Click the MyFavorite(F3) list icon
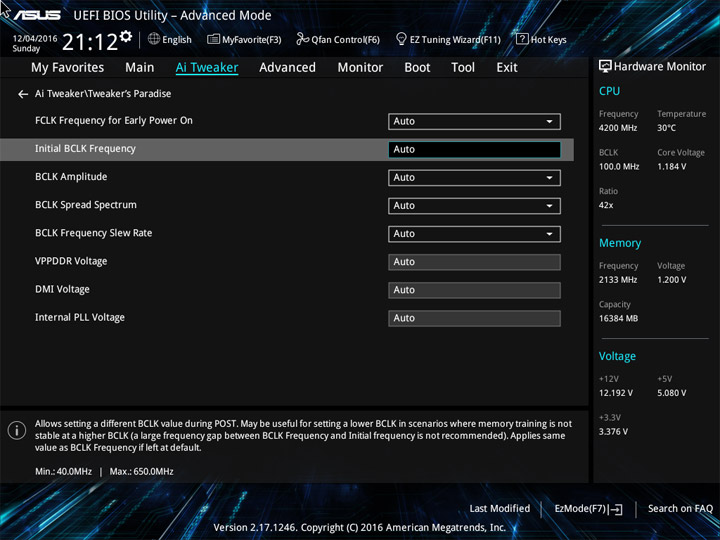This screenshot has height=540, width=720. [x=213, y=39]
